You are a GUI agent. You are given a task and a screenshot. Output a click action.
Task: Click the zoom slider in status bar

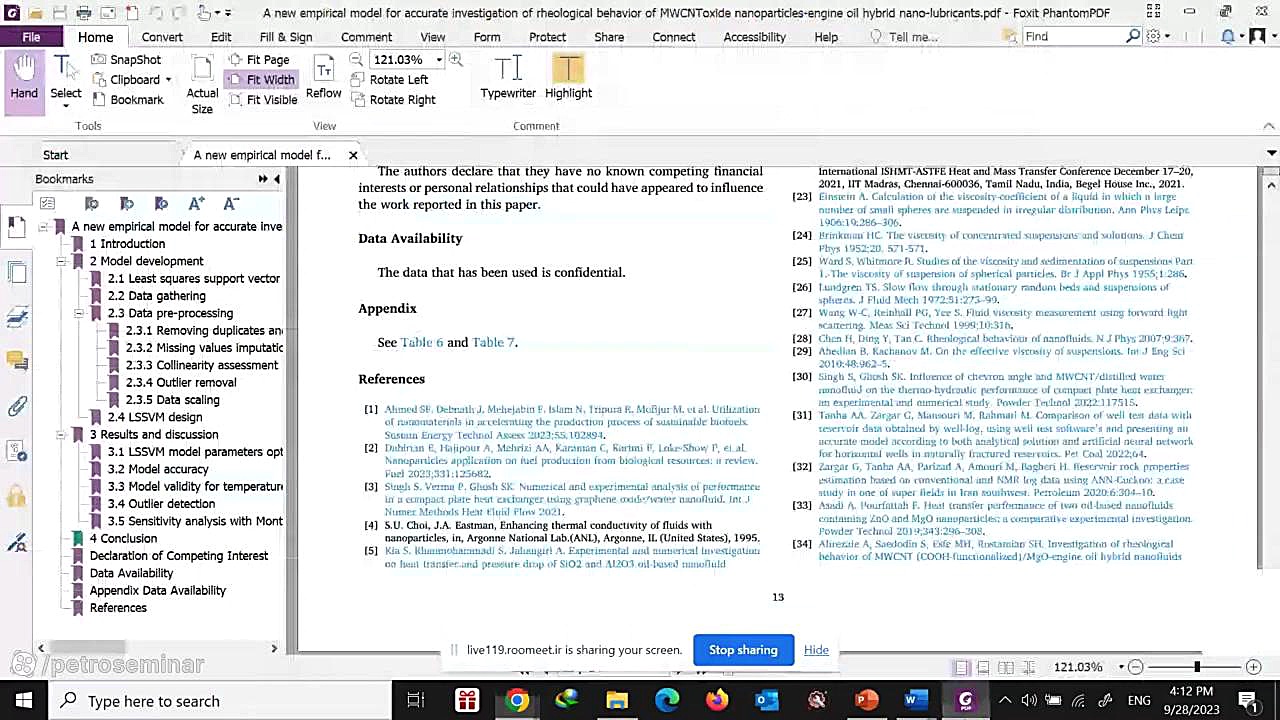[1196, 667]
